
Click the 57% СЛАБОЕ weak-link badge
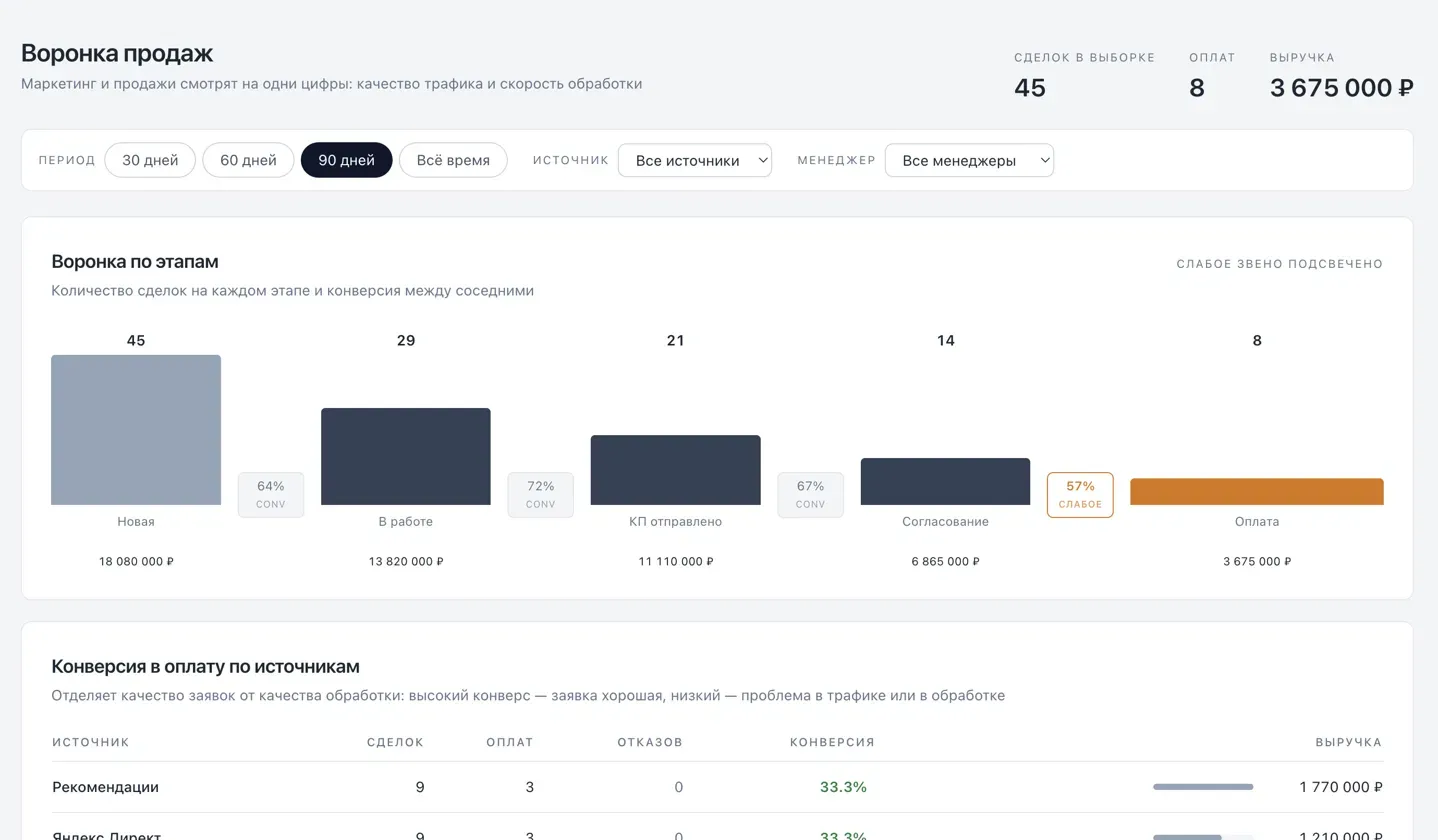pyautogui.click(x=1080, y=495)
